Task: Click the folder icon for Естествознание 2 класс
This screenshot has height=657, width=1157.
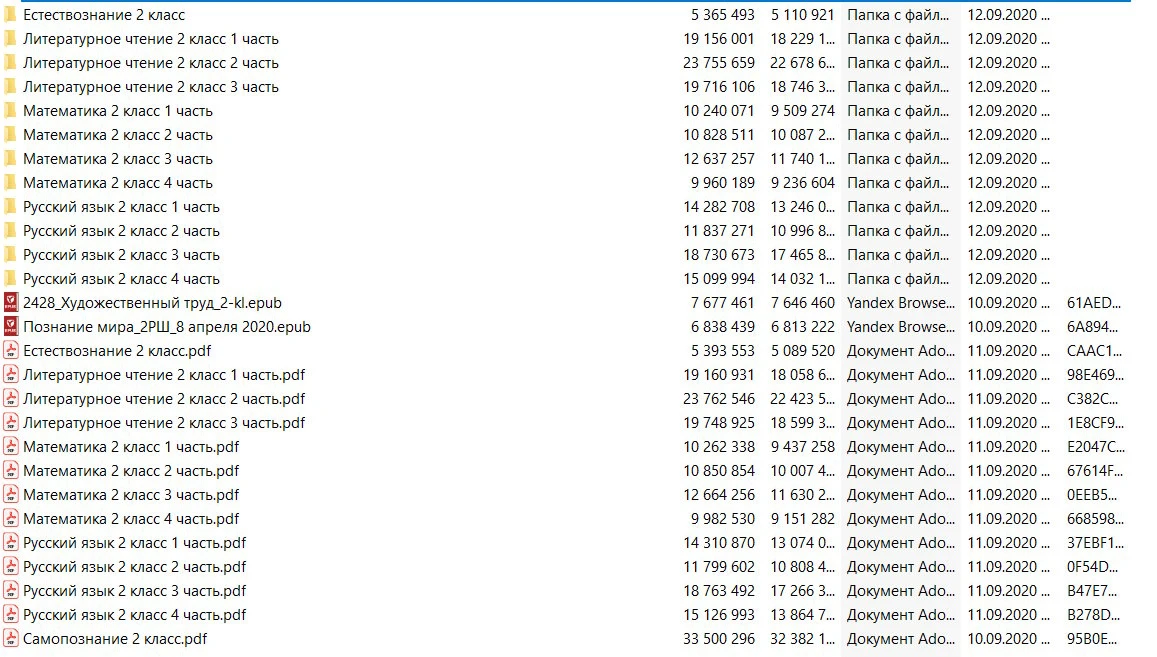Action: [10, 15]
